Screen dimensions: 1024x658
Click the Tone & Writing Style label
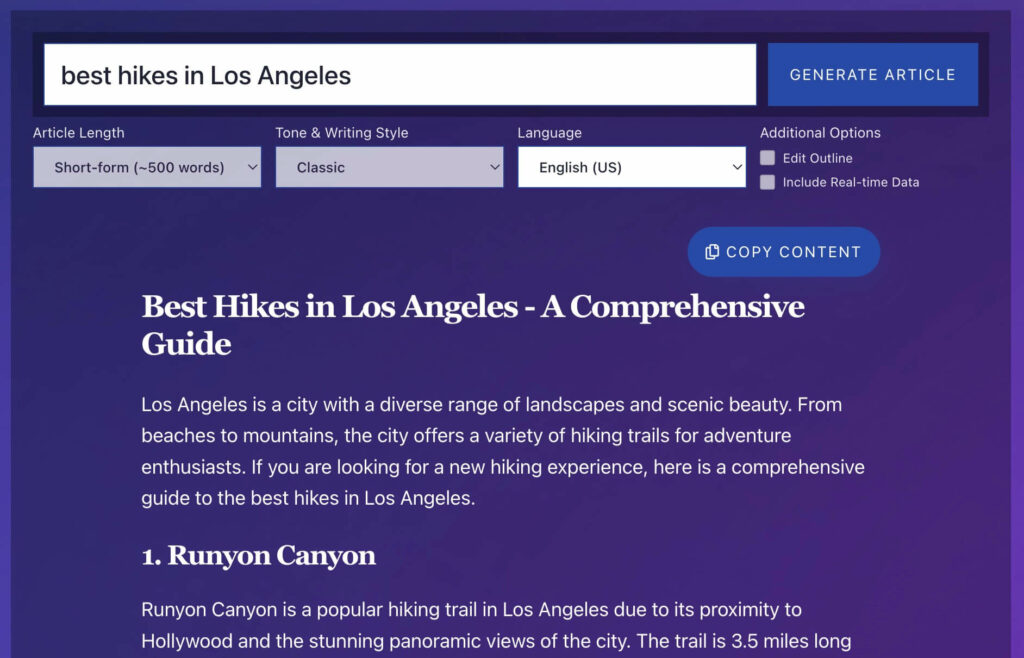point(342,132)
